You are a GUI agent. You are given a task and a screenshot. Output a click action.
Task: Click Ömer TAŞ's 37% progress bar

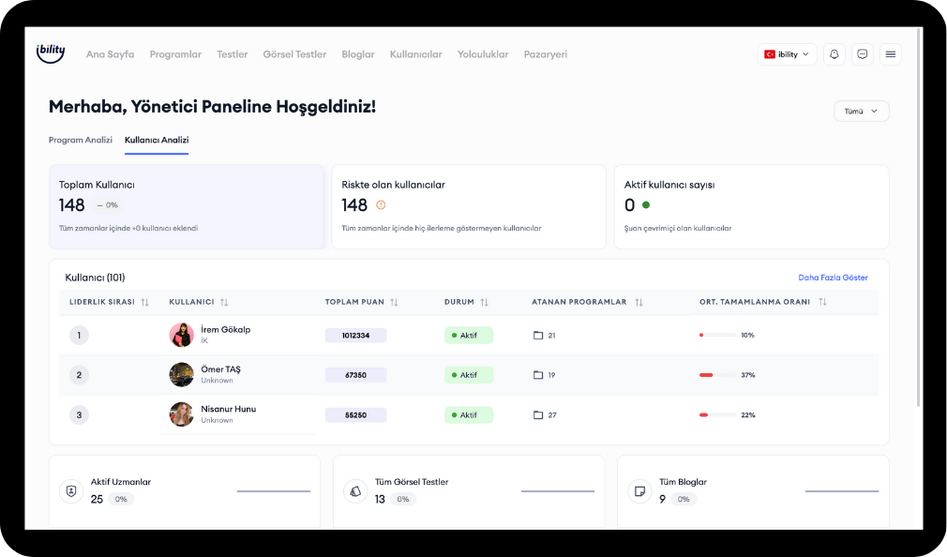717,375
